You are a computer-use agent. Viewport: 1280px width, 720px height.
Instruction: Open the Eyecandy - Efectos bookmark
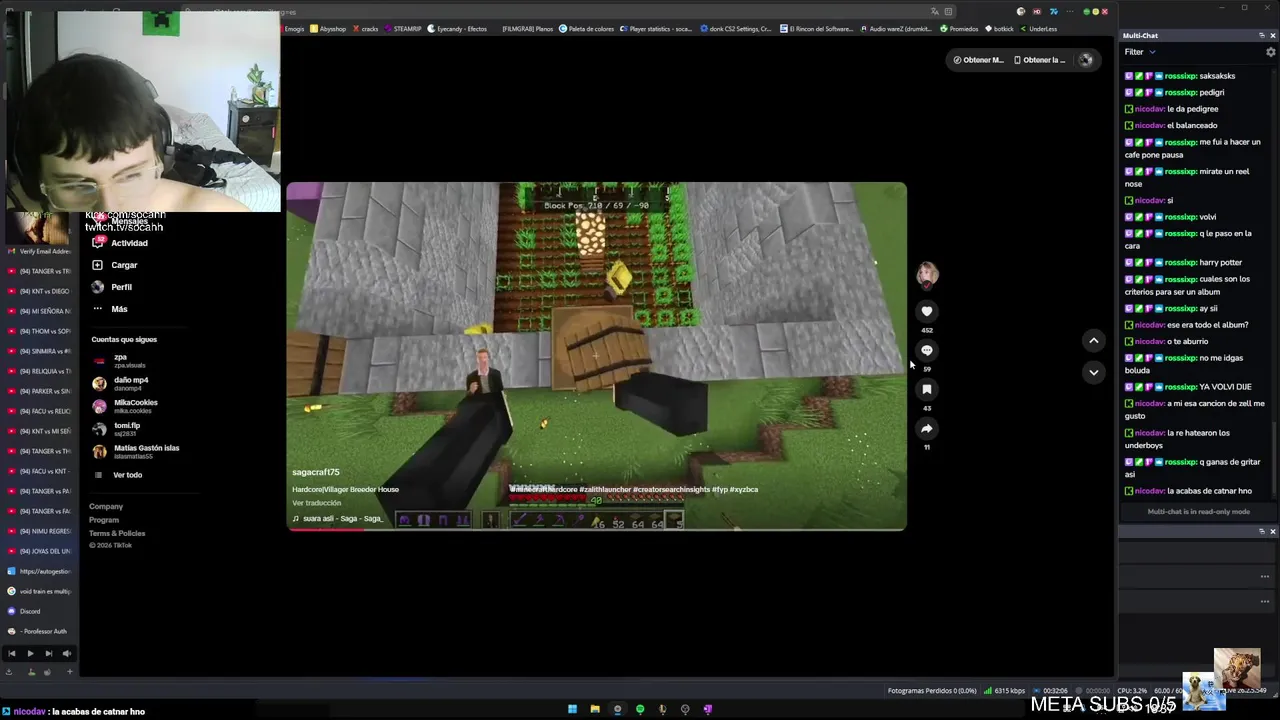[457, 29]
